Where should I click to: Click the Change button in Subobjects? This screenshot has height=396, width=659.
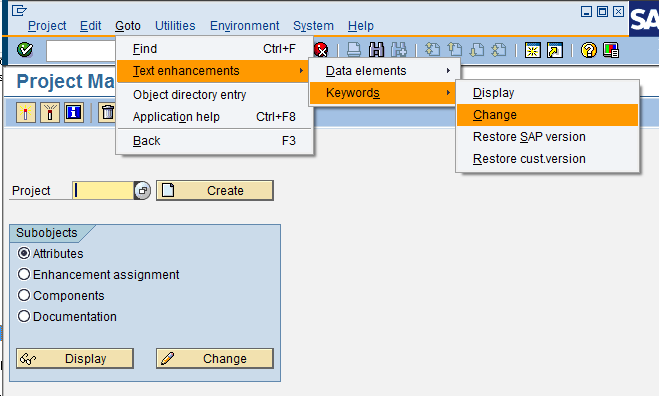click(x=215, y=359)
